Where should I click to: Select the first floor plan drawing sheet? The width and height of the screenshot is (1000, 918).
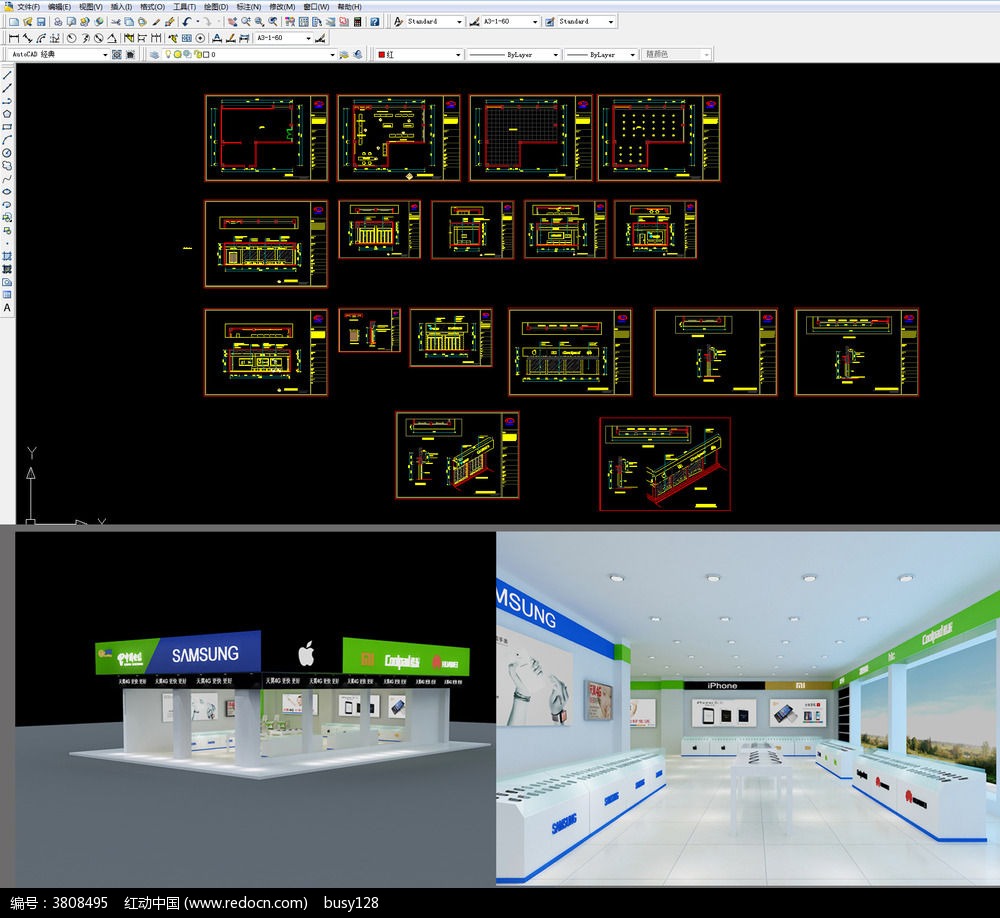(x=266, y=138)
